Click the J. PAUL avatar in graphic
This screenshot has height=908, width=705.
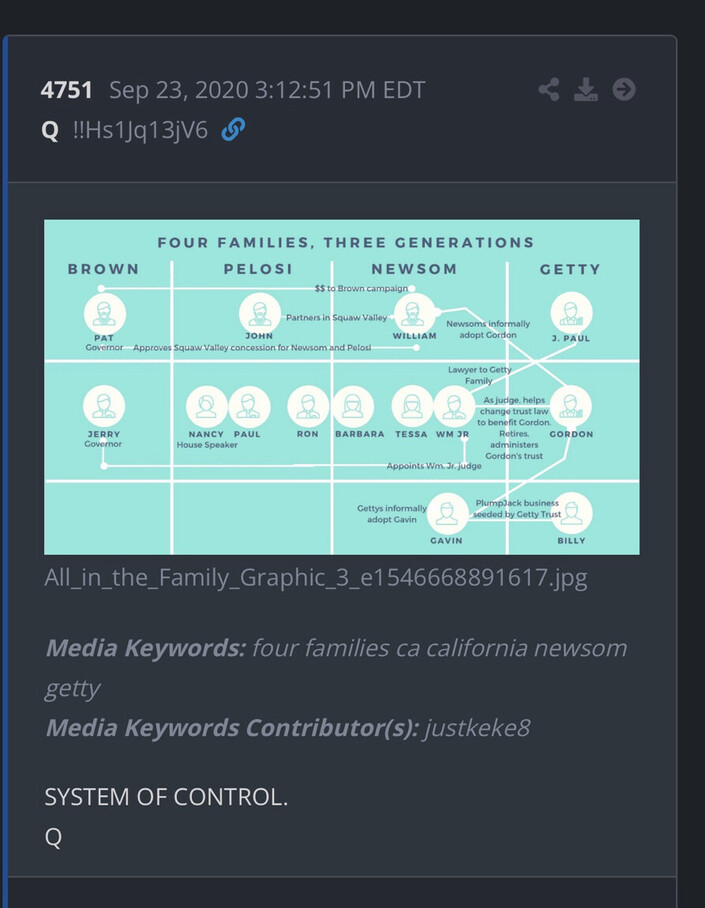[571, 313]
